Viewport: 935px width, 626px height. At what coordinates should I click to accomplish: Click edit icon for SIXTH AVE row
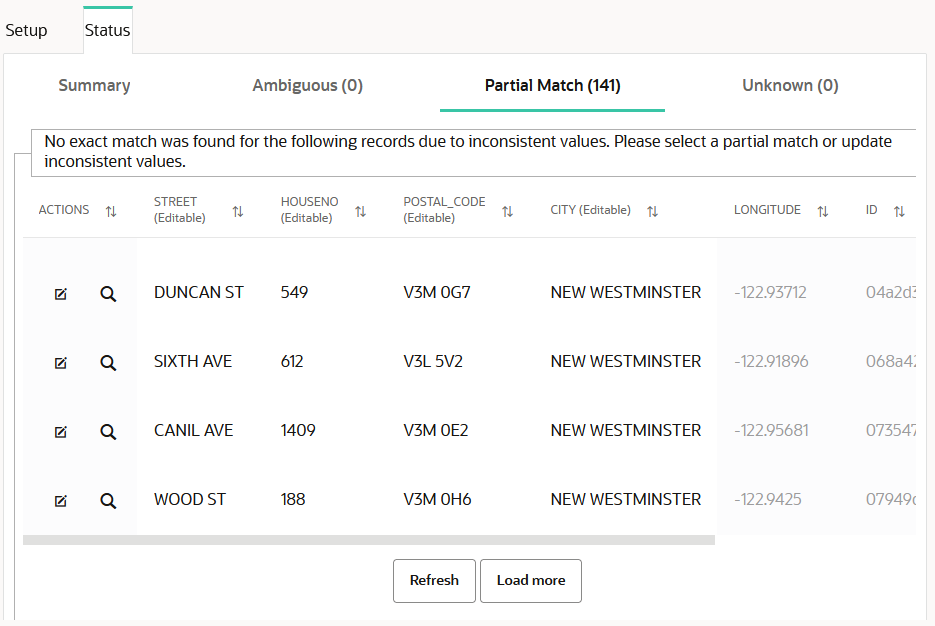point(61,363)
